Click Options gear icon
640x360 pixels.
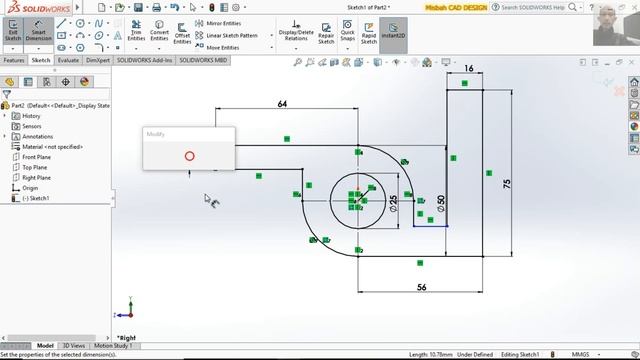(x=236, y=7)
